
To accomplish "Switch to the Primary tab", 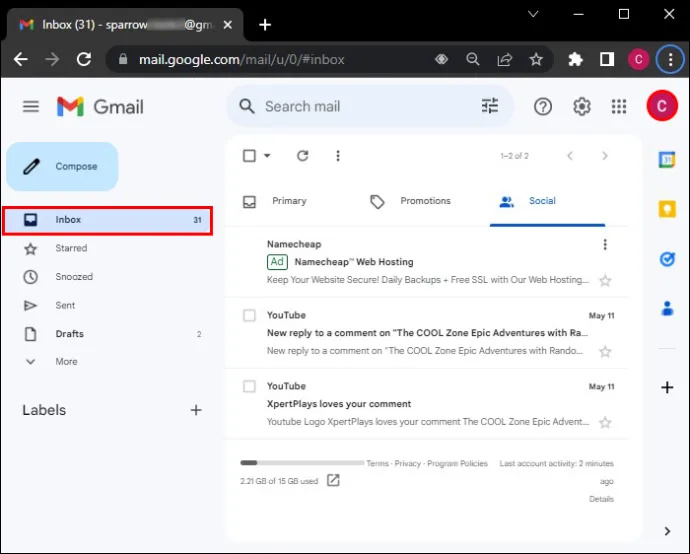I will tap(275, 202).
